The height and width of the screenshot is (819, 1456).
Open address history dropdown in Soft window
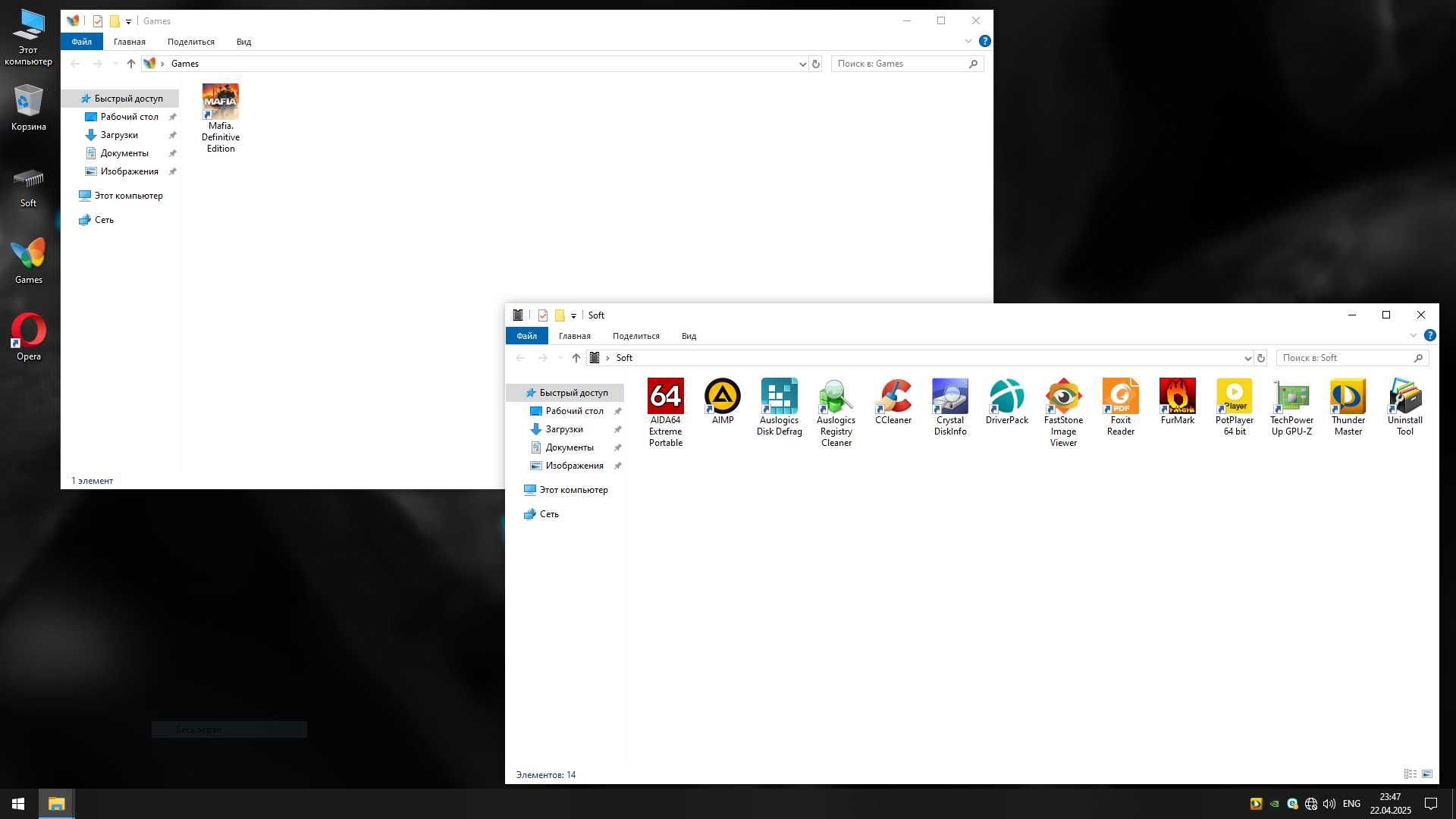pyautogui.click(x=1247, y=358)
